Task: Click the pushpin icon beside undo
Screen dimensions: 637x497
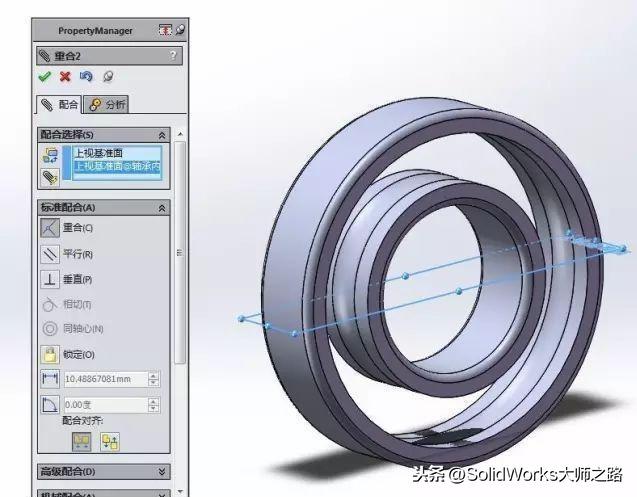Action: 108,76
